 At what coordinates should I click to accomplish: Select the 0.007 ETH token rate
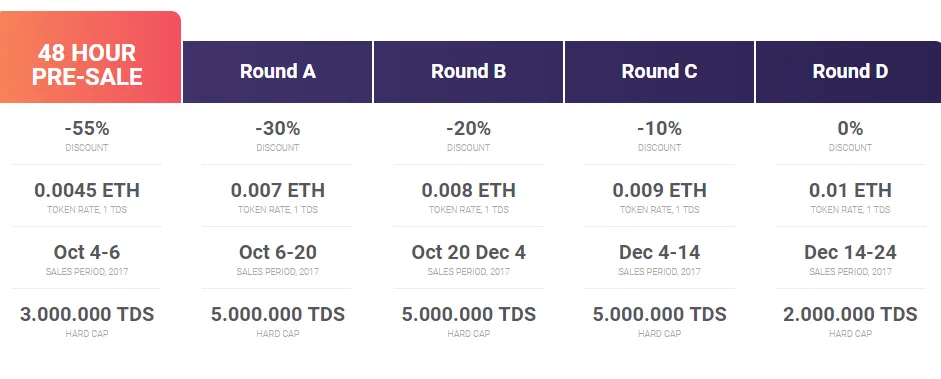point(278,190)
